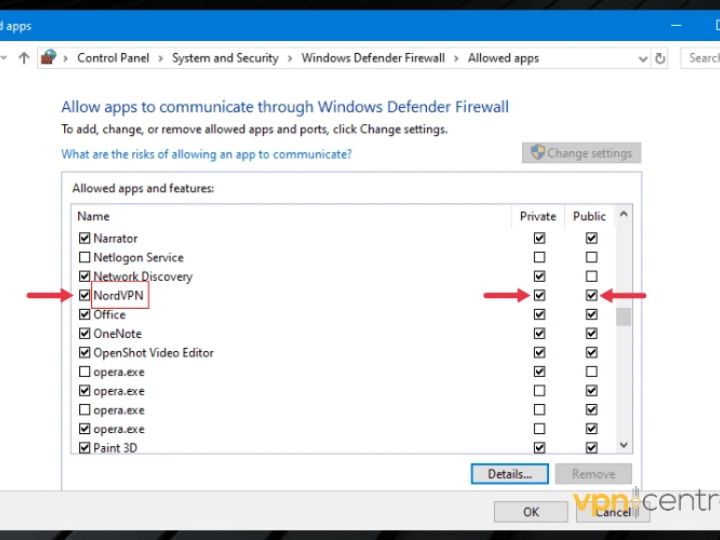Image resolution: width=720 pixels, height=540 pixels.
Task: Open the address bar history dropdown
Action: coord(643,59)
